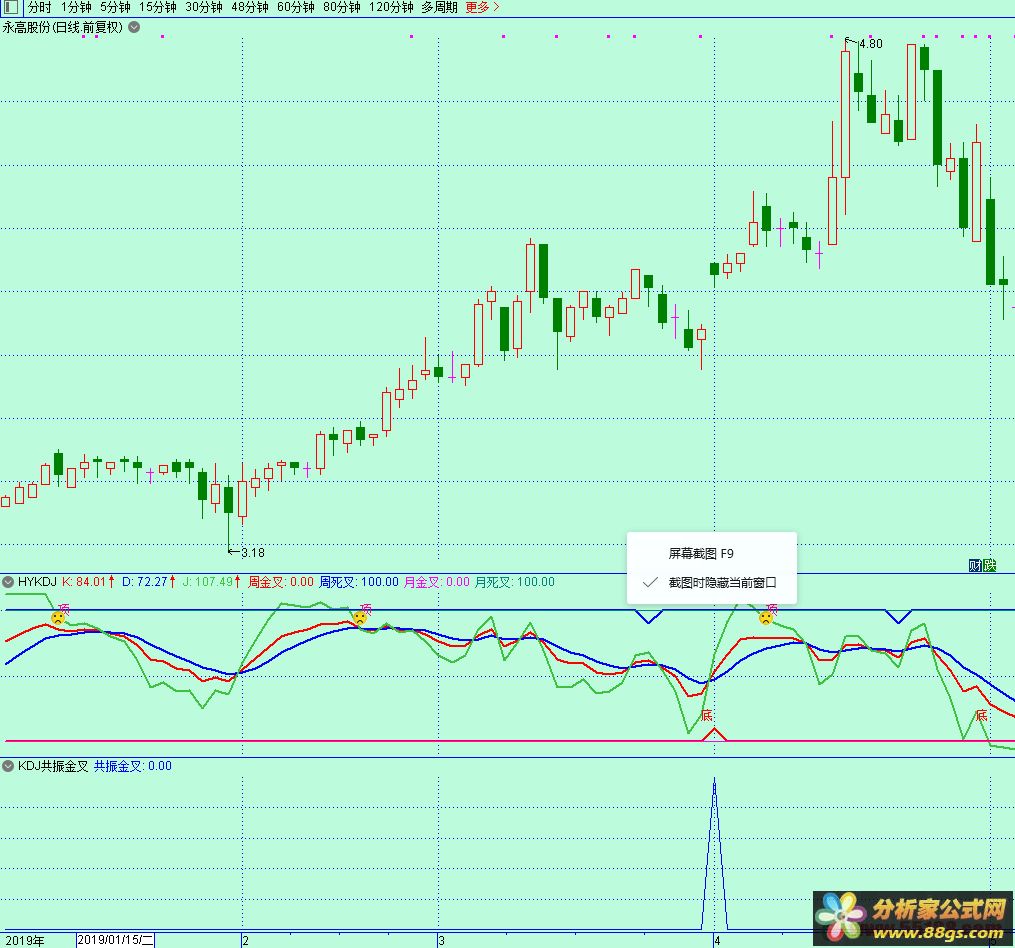Open the 15分钟 chart period
The image size is (1015, 948).
tap(157, 8)
